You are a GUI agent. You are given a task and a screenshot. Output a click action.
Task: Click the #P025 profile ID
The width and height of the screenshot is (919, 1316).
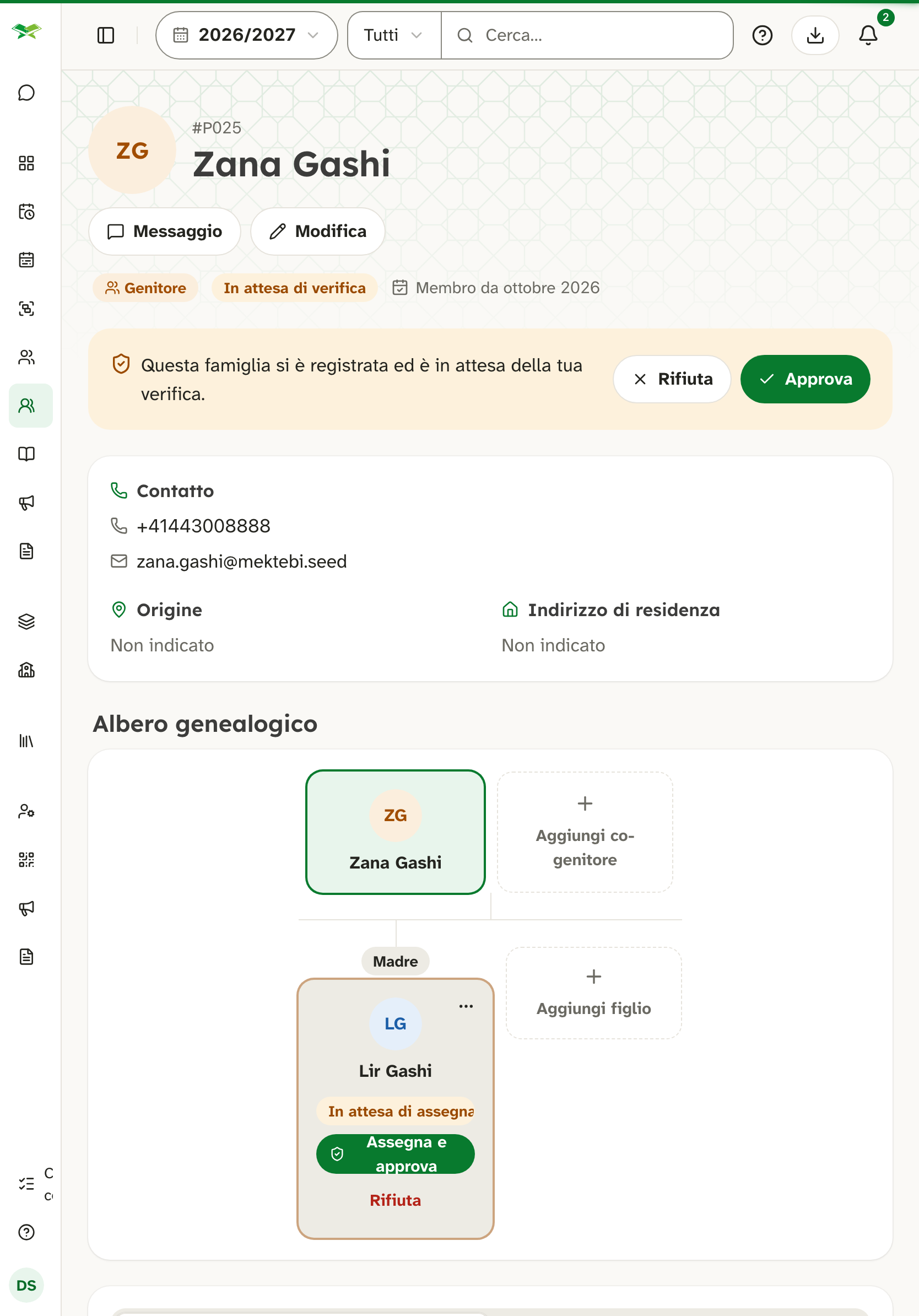pyautogui.click(x=217, y=128)
